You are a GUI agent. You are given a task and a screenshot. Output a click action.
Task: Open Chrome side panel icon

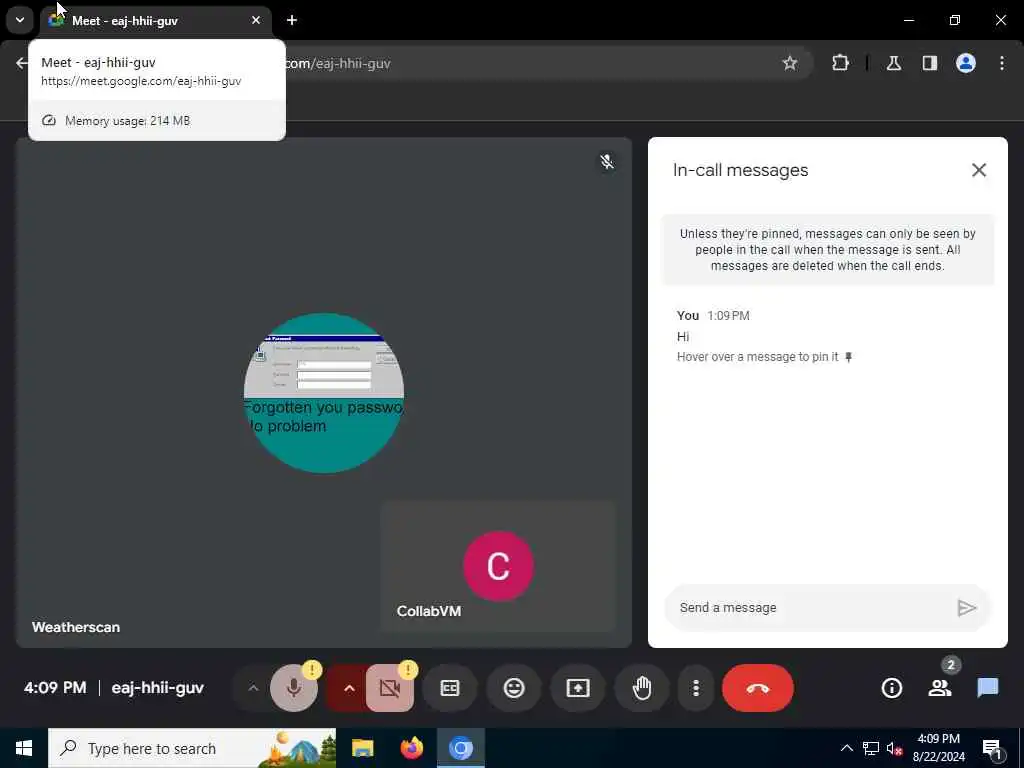[x=929, y=63]
